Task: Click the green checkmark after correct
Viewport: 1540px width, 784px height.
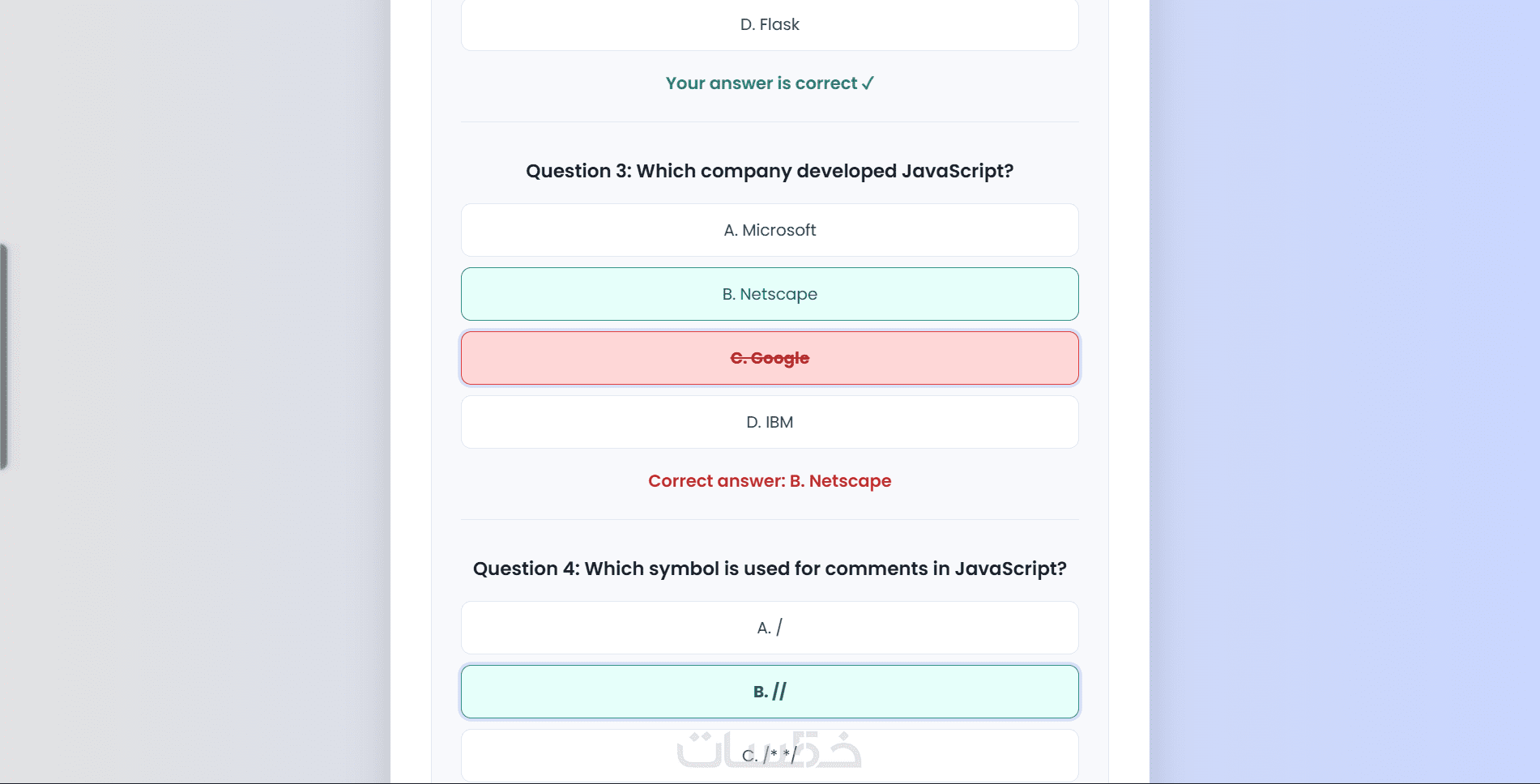Action: pos(868,83)
